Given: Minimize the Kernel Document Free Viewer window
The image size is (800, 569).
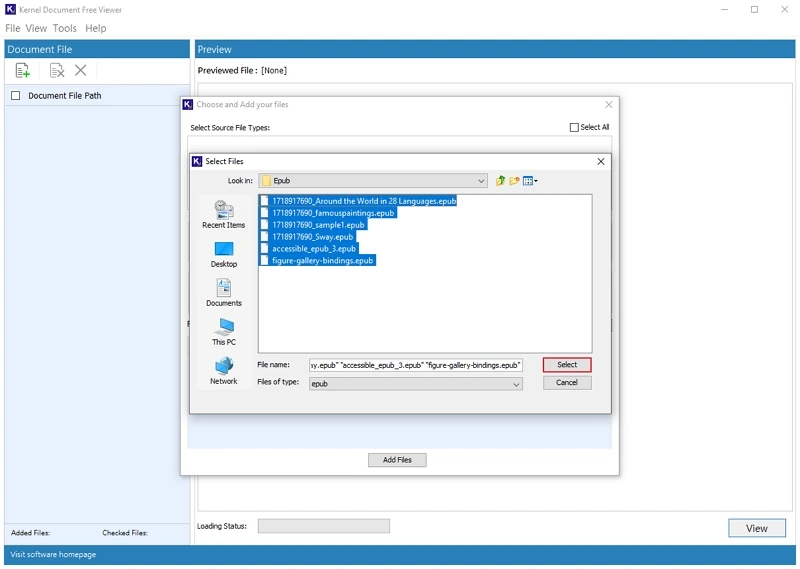Looking at the screenshot, I should coord(724,9).
